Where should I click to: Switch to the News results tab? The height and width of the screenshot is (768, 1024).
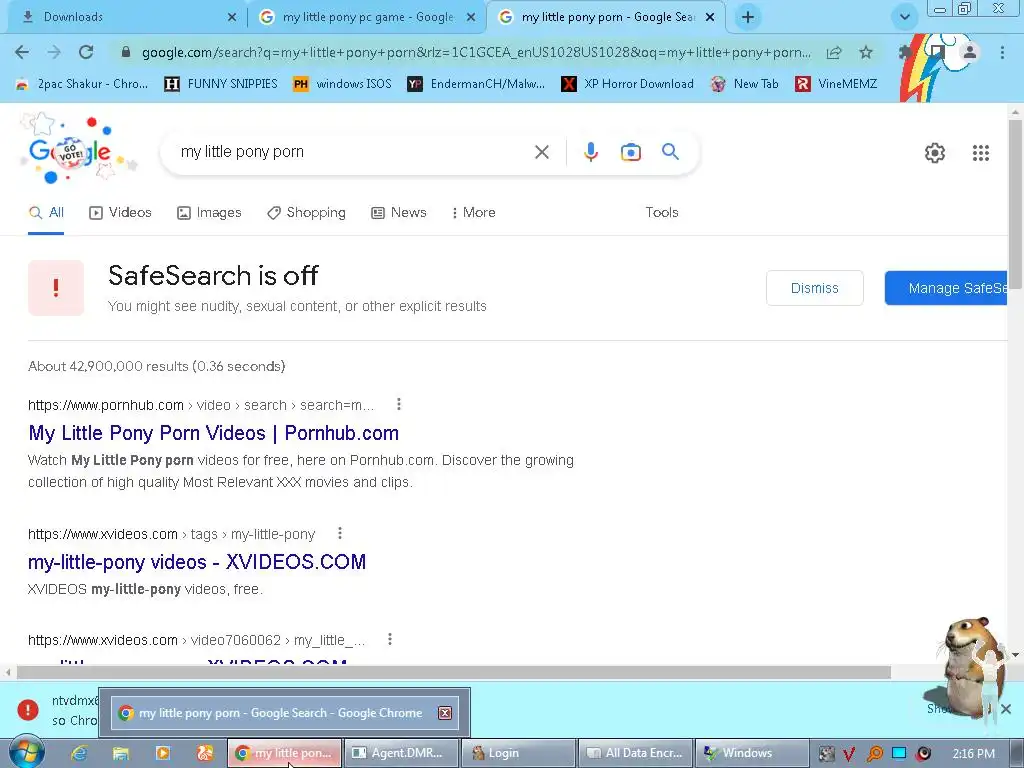click(x=398, y=212)
